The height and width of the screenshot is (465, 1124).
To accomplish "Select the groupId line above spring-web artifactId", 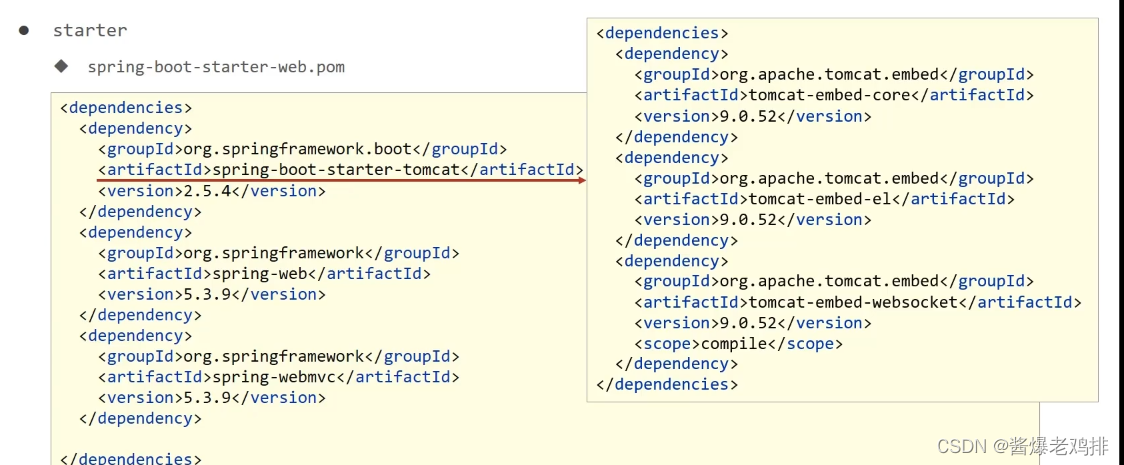I will 279,254.
